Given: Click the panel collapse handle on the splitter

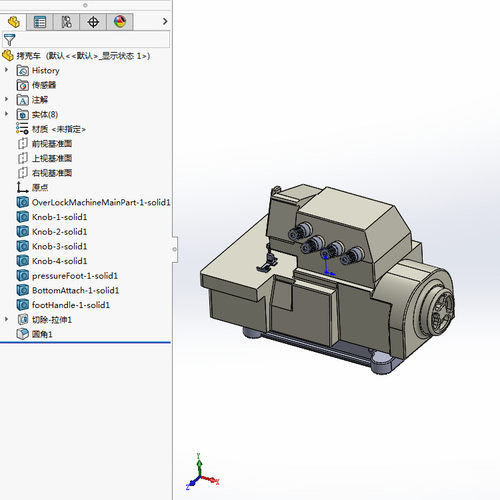Looking at the screenshot, I should pos(175,249).
